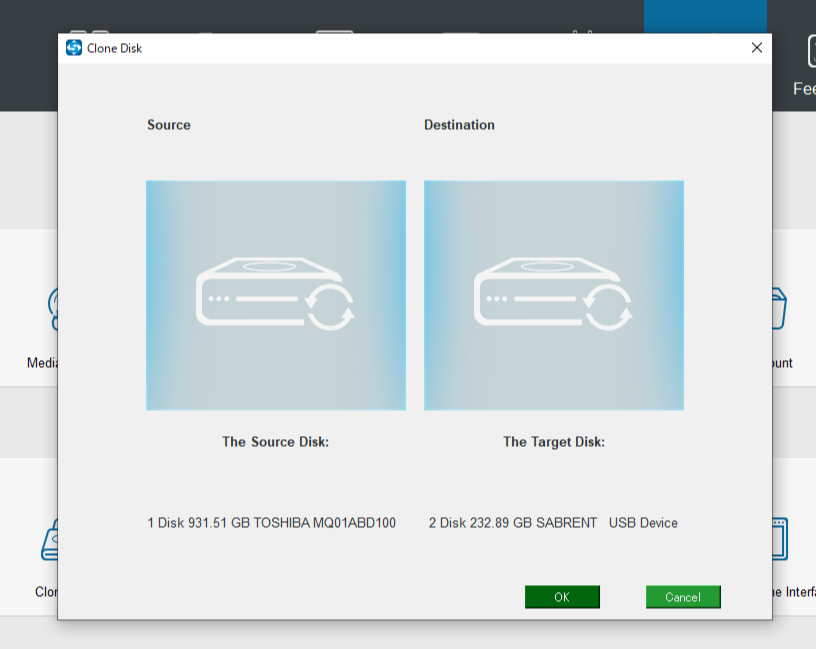
Task: Select the Destination disk image panel
Action: 554,295
